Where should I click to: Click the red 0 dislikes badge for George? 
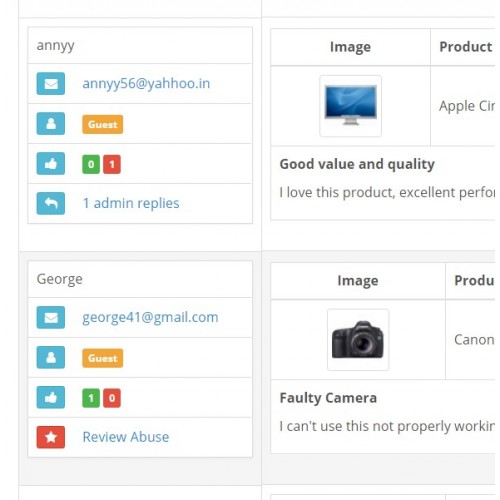click(x=112, y=398)
